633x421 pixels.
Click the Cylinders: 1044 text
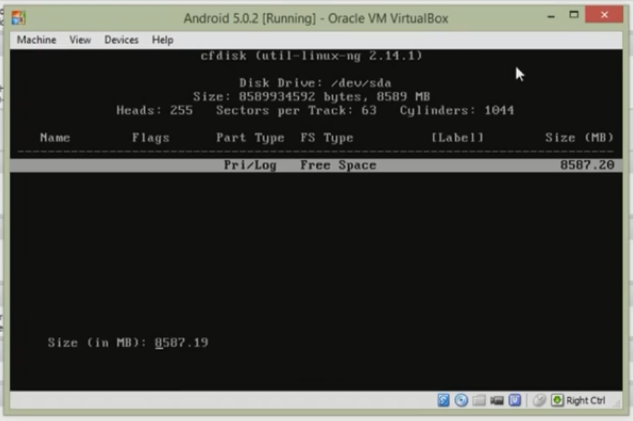(457, 110)
